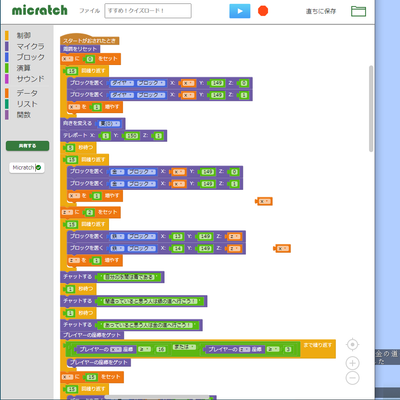Zoom out with the minus circle icon
The image size is (400, 400).
point(352,378)
